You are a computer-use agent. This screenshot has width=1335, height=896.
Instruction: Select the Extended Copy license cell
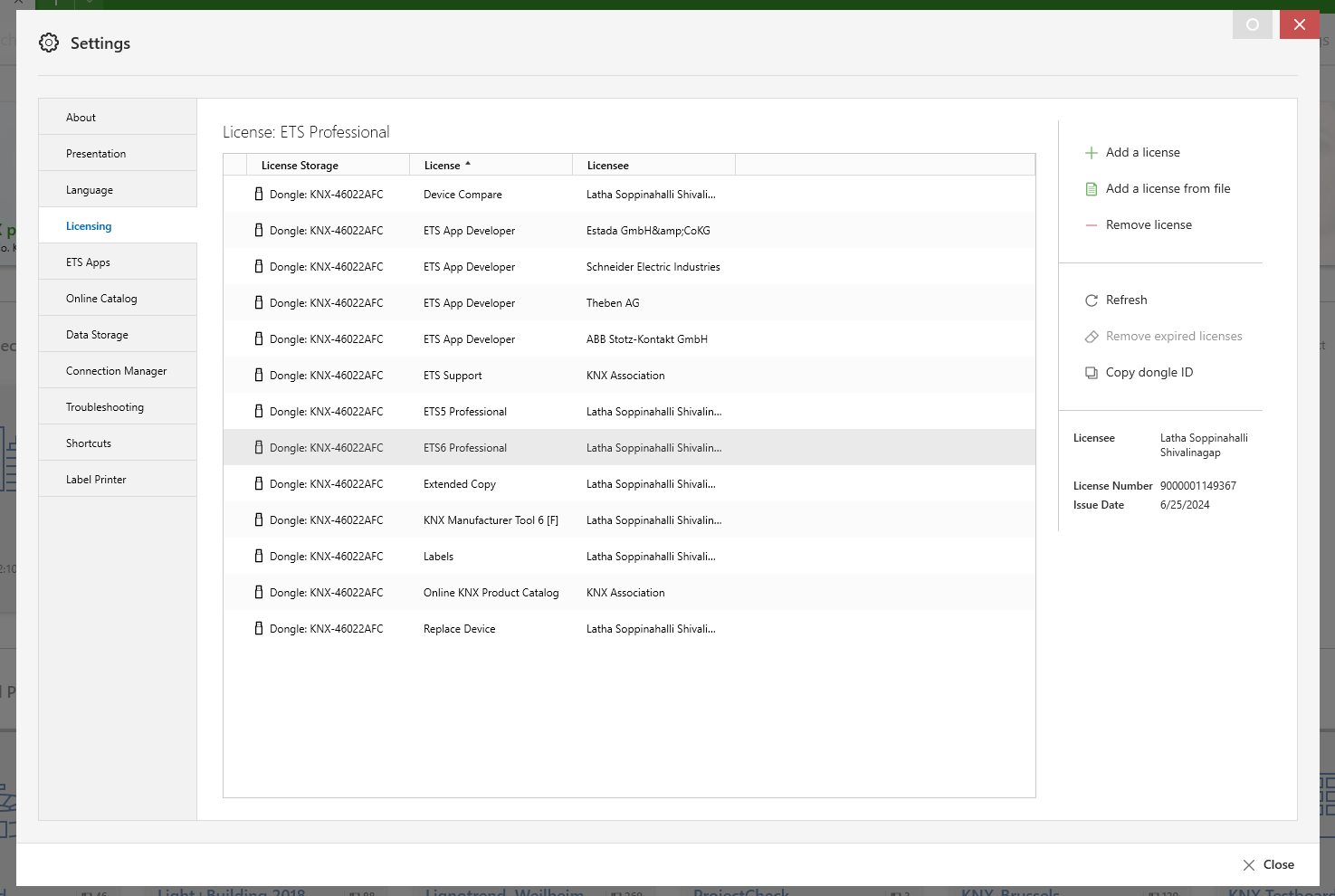[x=460, y=483]
